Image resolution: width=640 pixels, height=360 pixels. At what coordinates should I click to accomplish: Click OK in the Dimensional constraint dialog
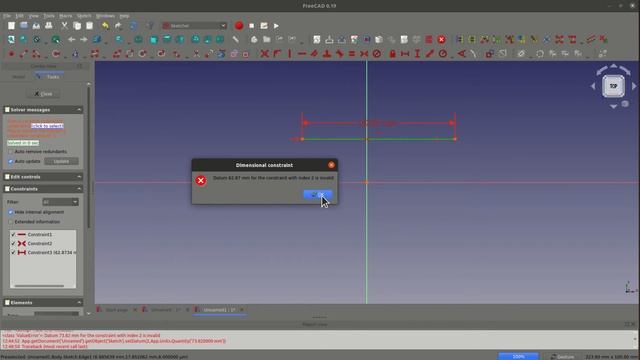318,195
